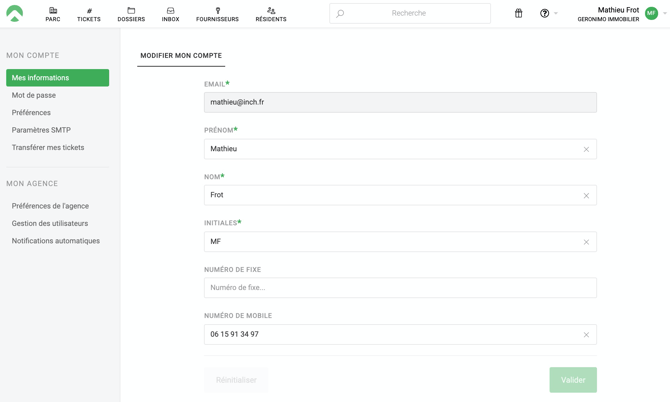Clear the Nom field value
Viewport: 670px width, 402px height.
586,196
